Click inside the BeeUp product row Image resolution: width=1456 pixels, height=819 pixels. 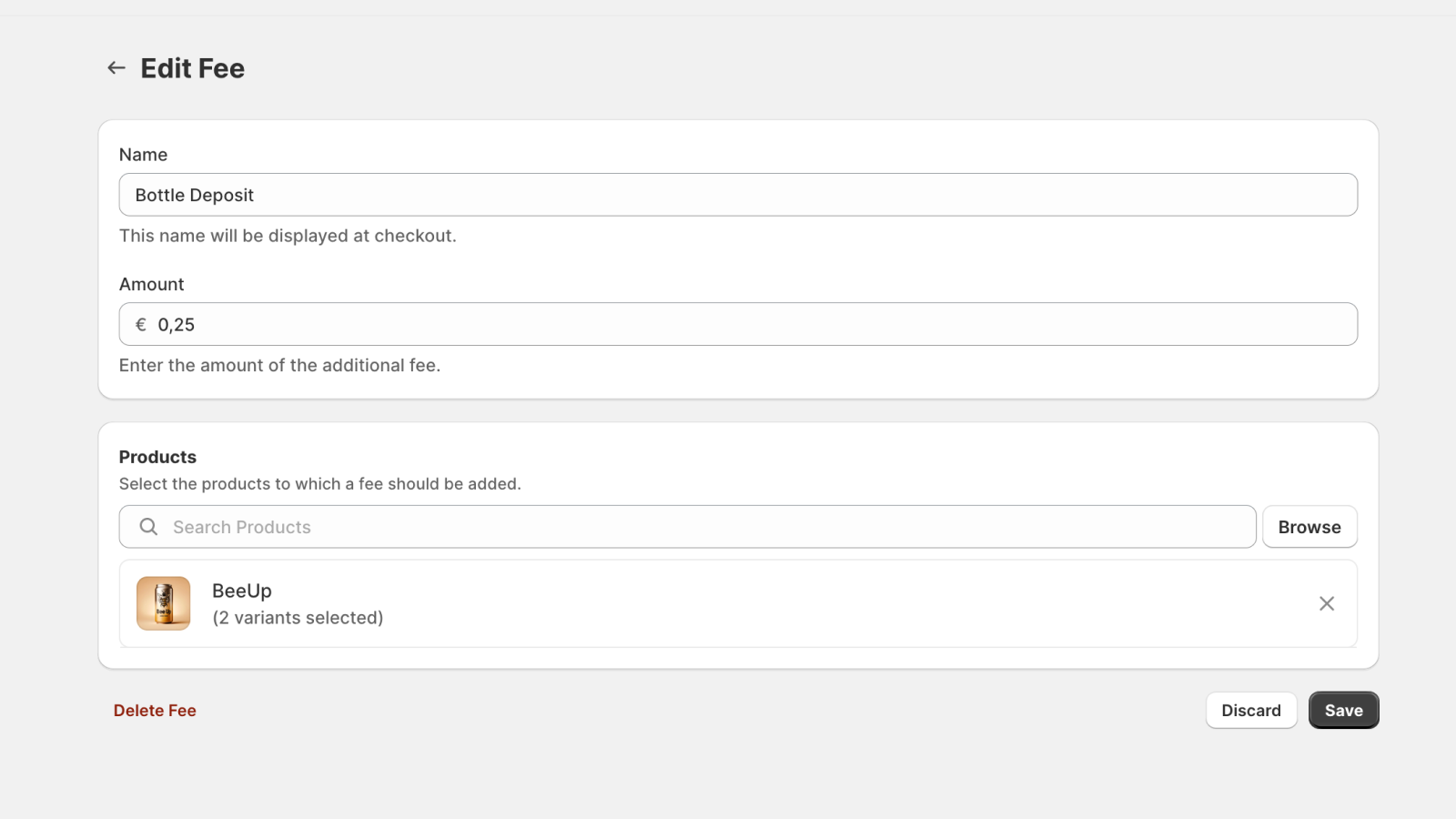[x=728, y=603]
